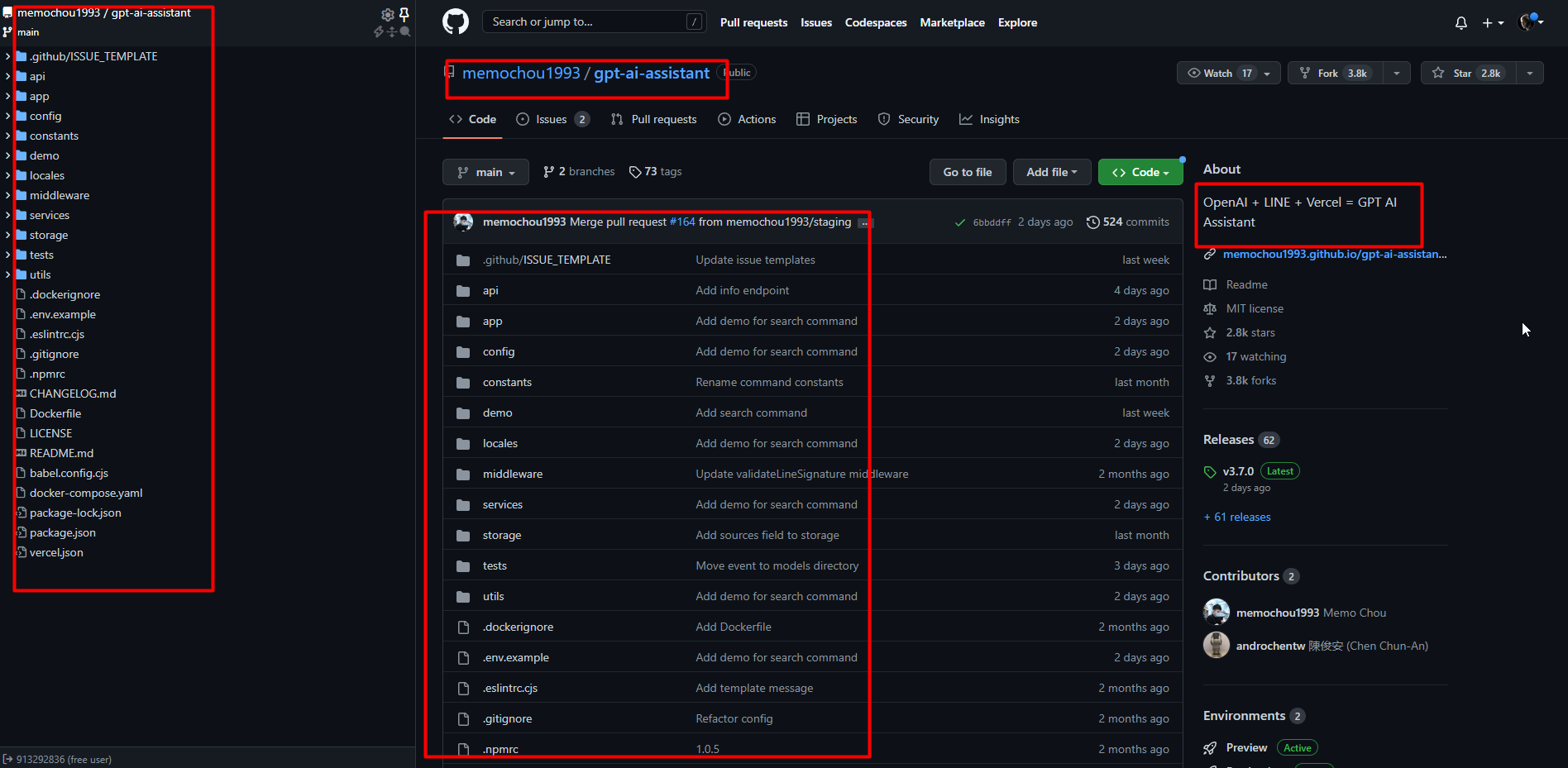The image size is (1568, 768).
Task: Click the tag icon next to 73 tags
Action: click(x=635, y=172)
